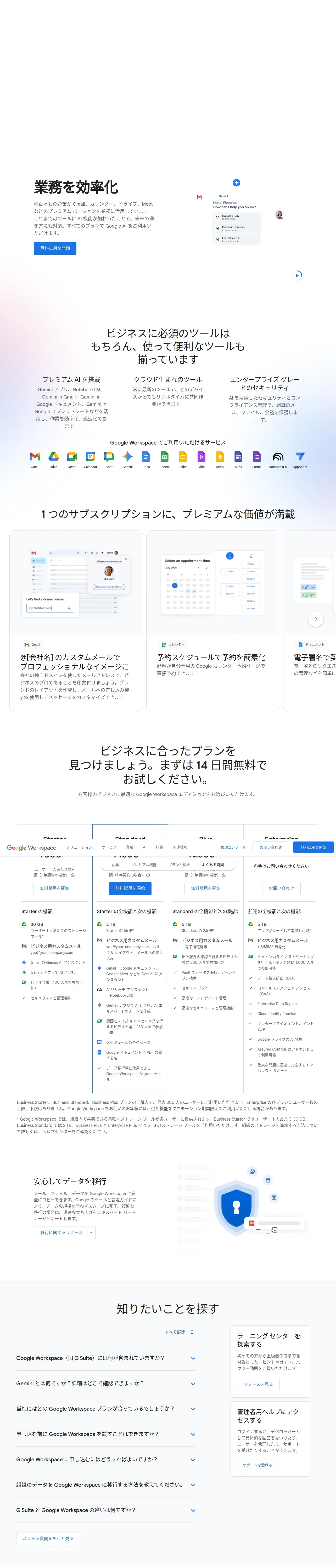Click the Drive icon beside Starter's 30 GB storage
This screenshot has height=1568, width=336.
[x=24, y=924]
